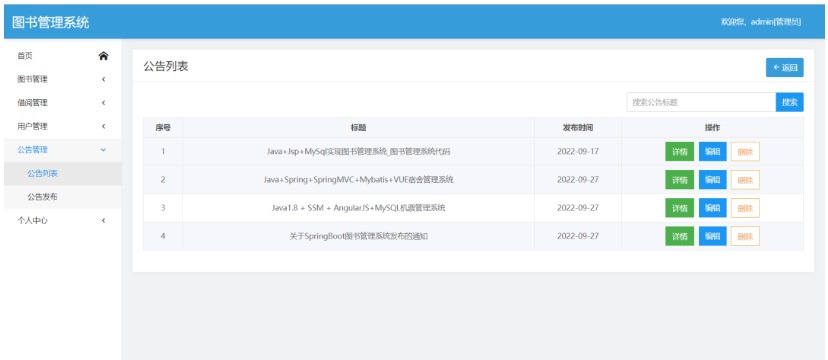This screenshot has height=360, width=828.
Task: Click 删除 for the AngularJS机票管理系统 row
Action: pyautogui.click(x=745, y=208)
